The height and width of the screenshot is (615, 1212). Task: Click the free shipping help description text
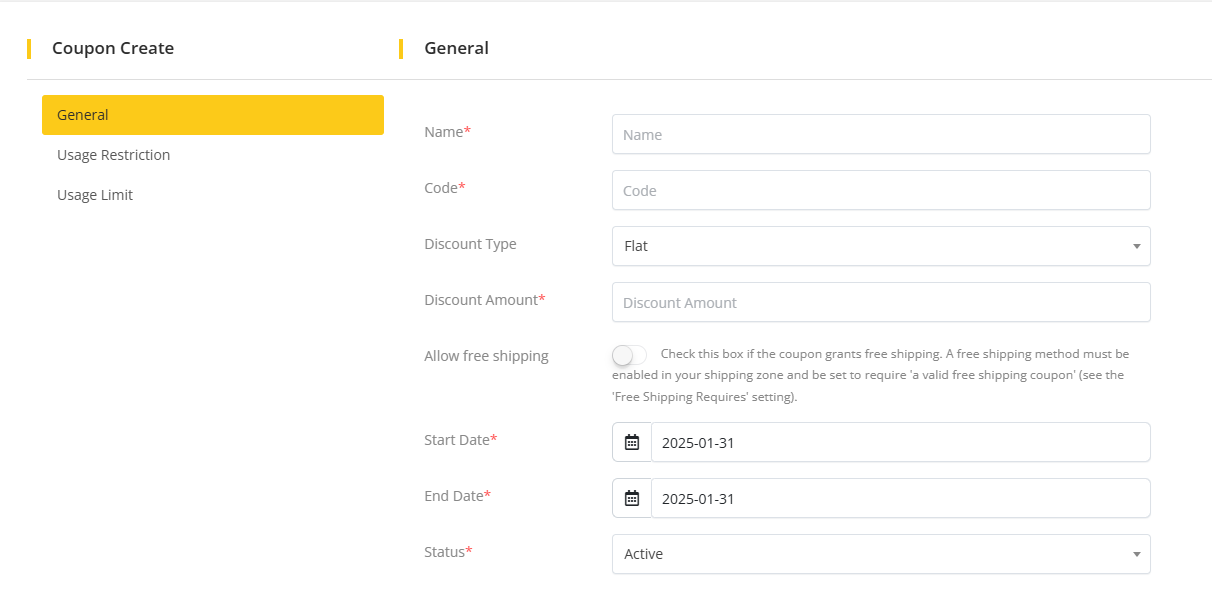click(870, 375)
